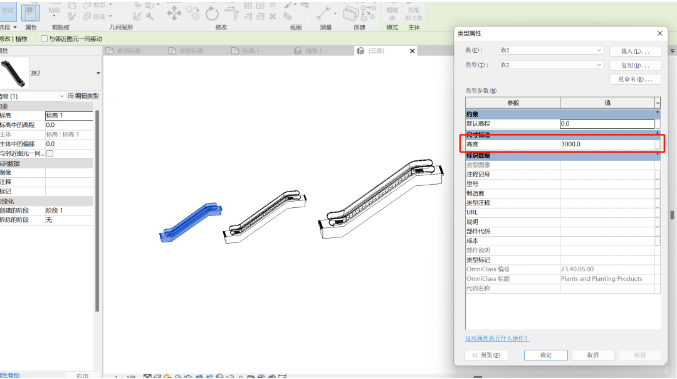
Task: Click the family preview thumbnail in Properties
Action: [13, 73]
